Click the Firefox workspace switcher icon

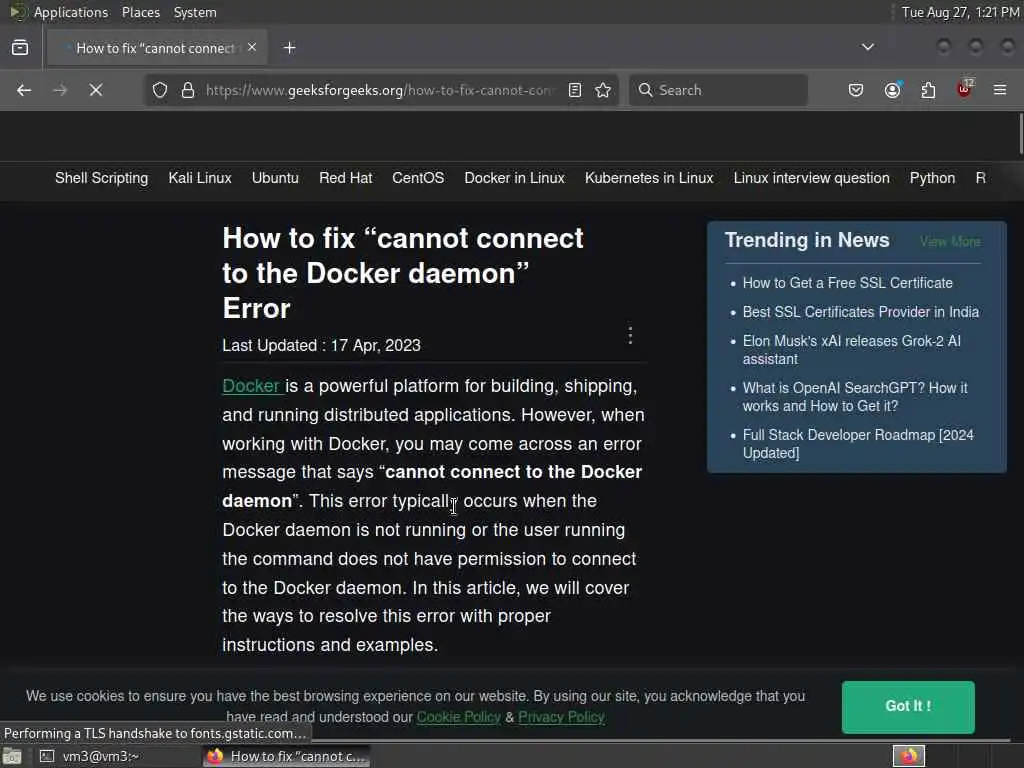(x=908, y=756)
